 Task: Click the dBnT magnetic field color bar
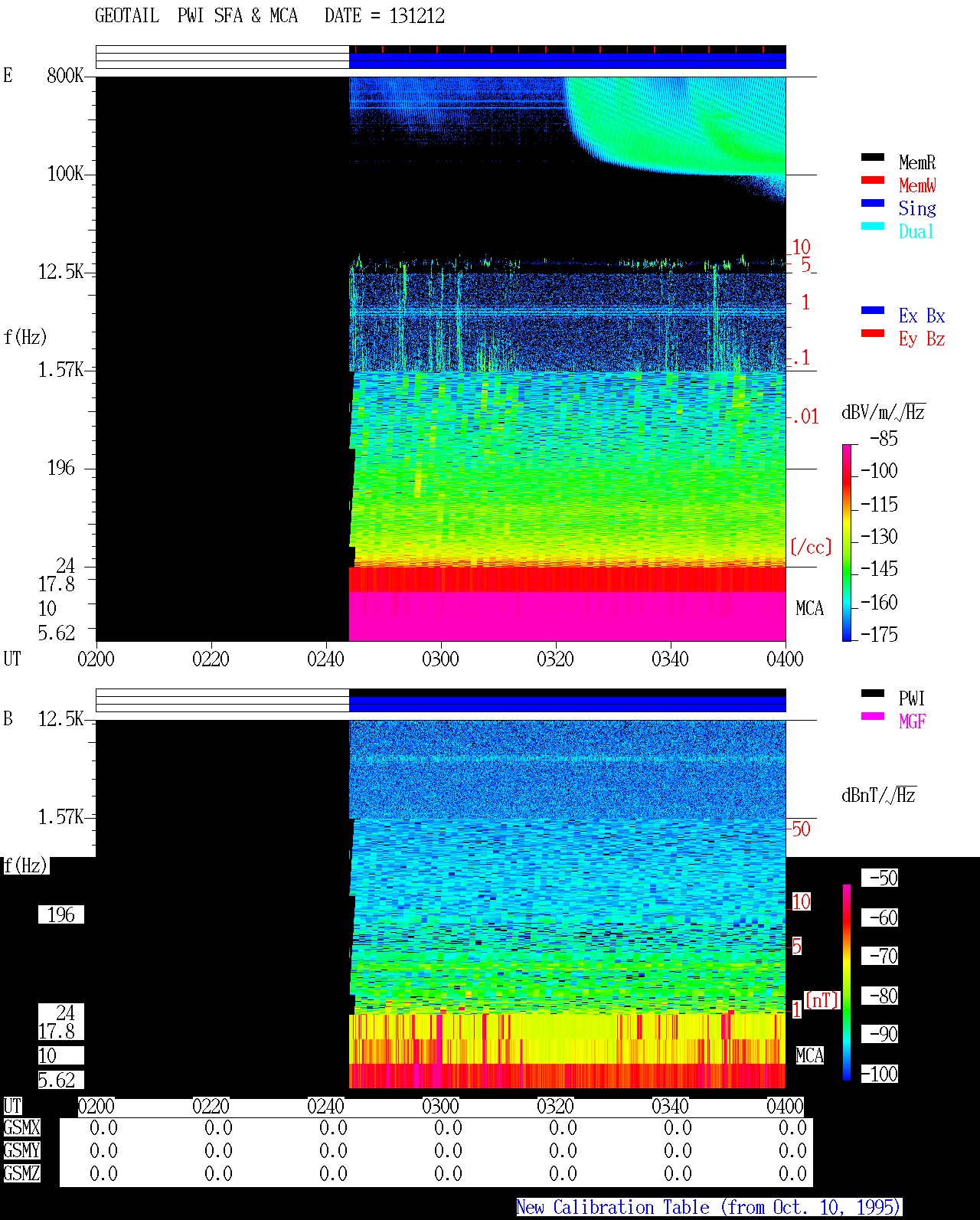(847, 983)
